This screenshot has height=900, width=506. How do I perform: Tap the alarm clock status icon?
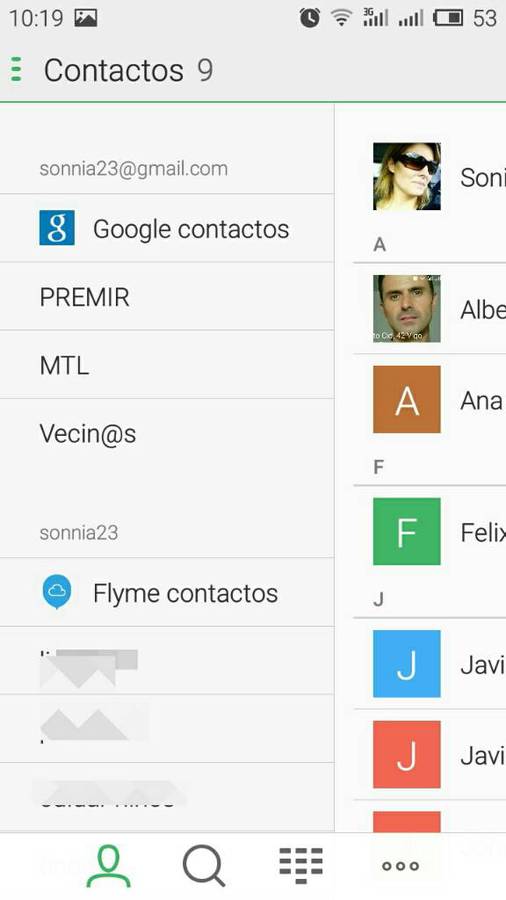[310, 18]
